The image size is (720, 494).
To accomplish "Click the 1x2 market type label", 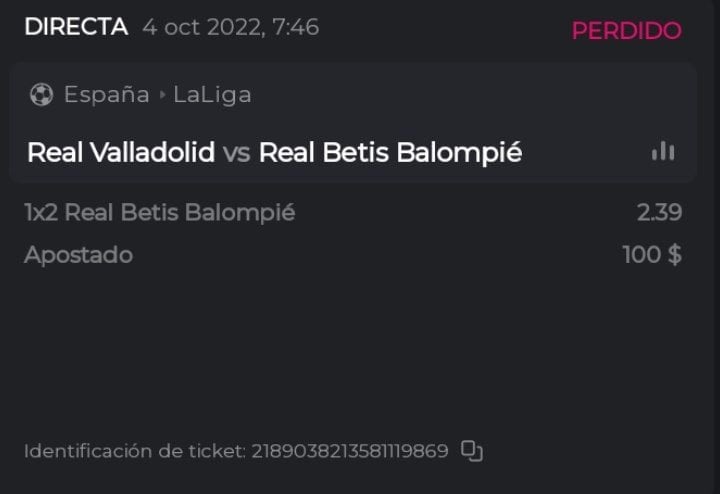I will pos(40,212).
